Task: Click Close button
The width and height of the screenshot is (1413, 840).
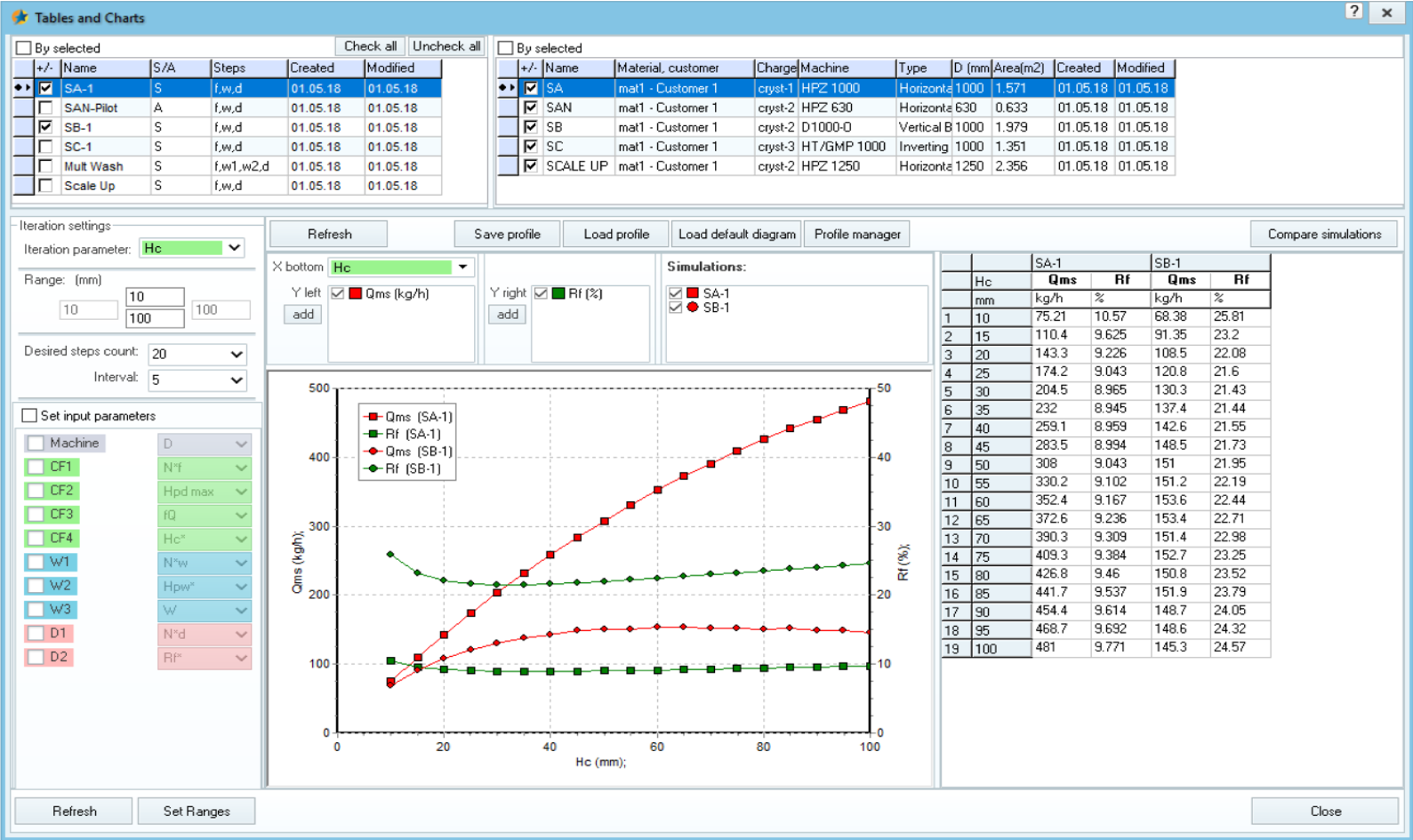Action: [1325, 811]
